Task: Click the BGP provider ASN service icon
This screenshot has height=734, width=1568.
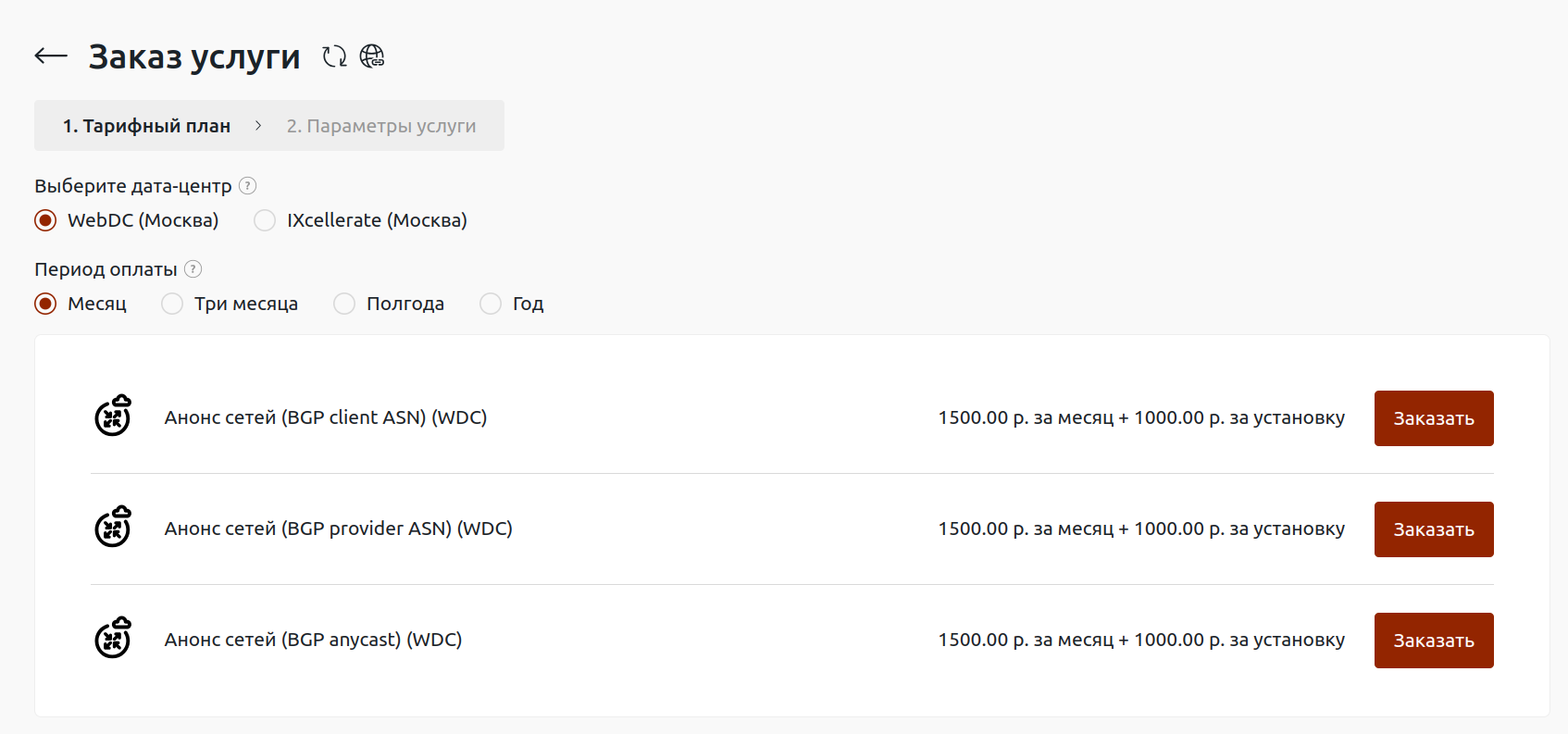Action: [x=113, y=528]
